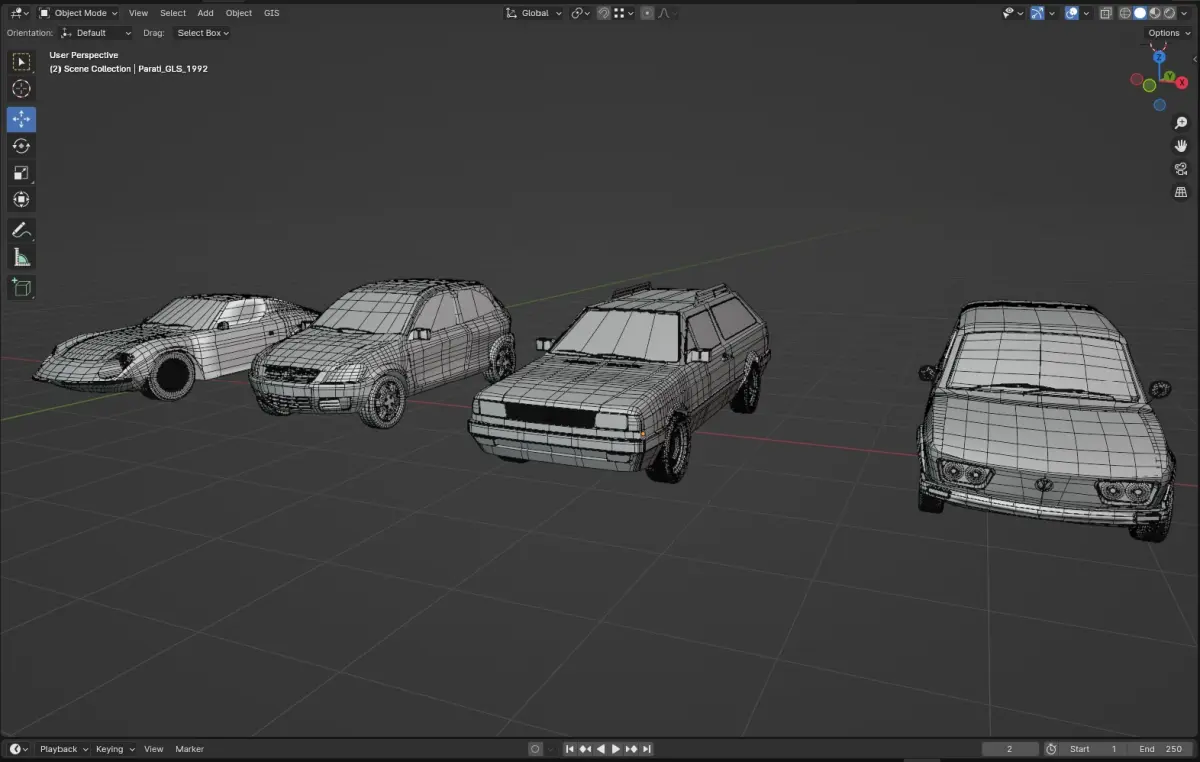The height and width of the screenshot is (762, 1200).
Task: Open the snapping options dropdown
Action: pos(624,13)
